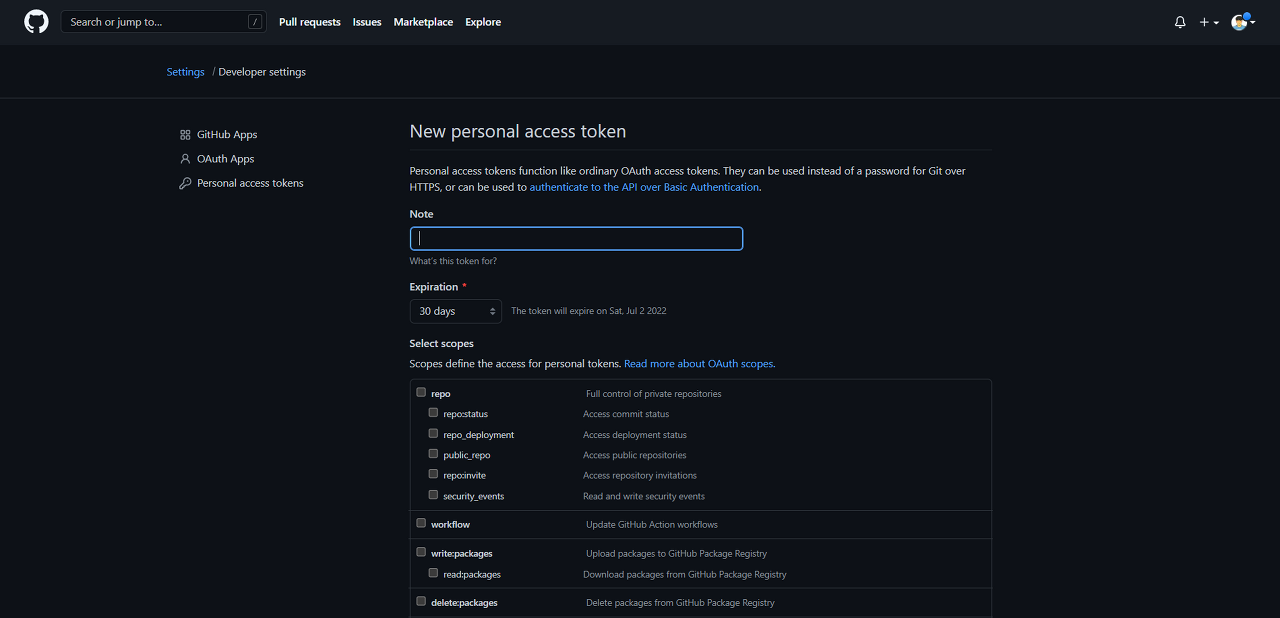The width and height of the screenshot is (1280, 618).
Task: Enable the delete:packages scope
Action: (x=421, y=600)
